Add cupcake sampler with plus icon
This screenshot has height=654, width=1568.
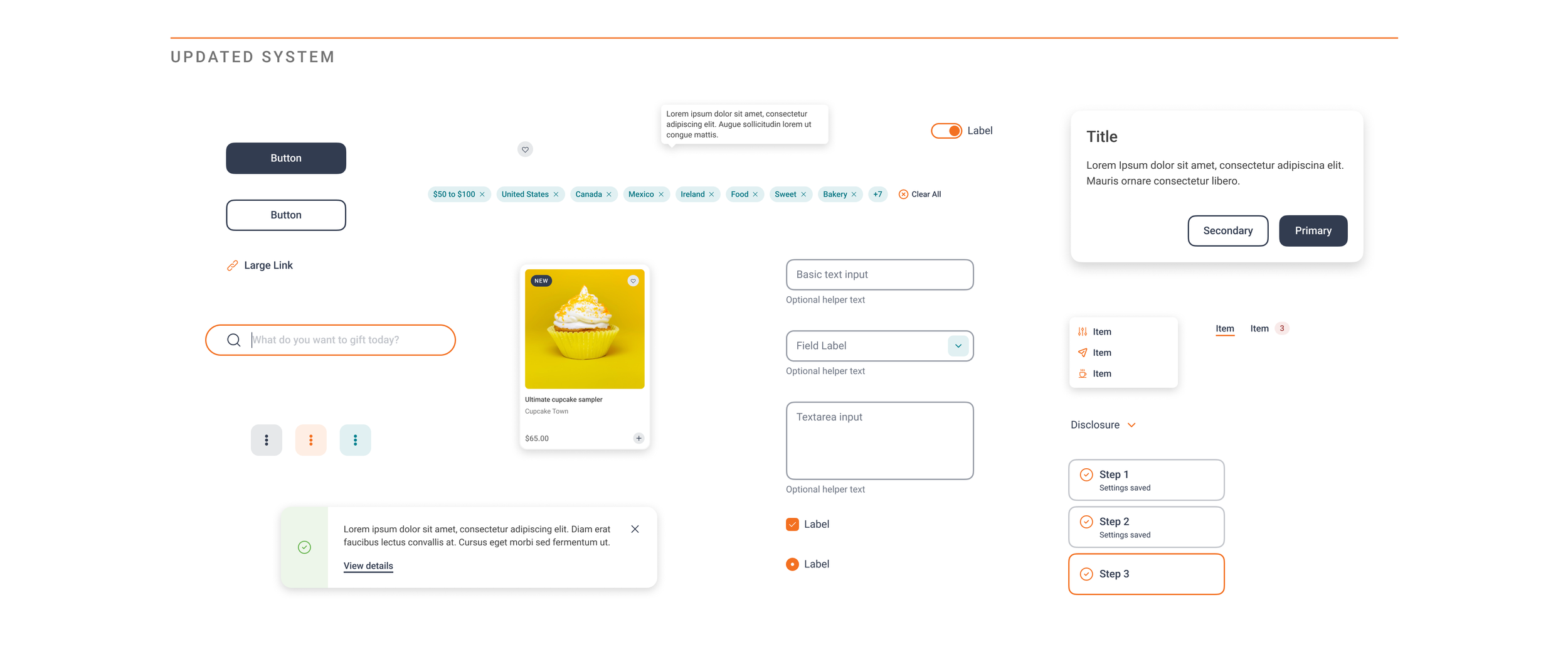click(638, 438)
